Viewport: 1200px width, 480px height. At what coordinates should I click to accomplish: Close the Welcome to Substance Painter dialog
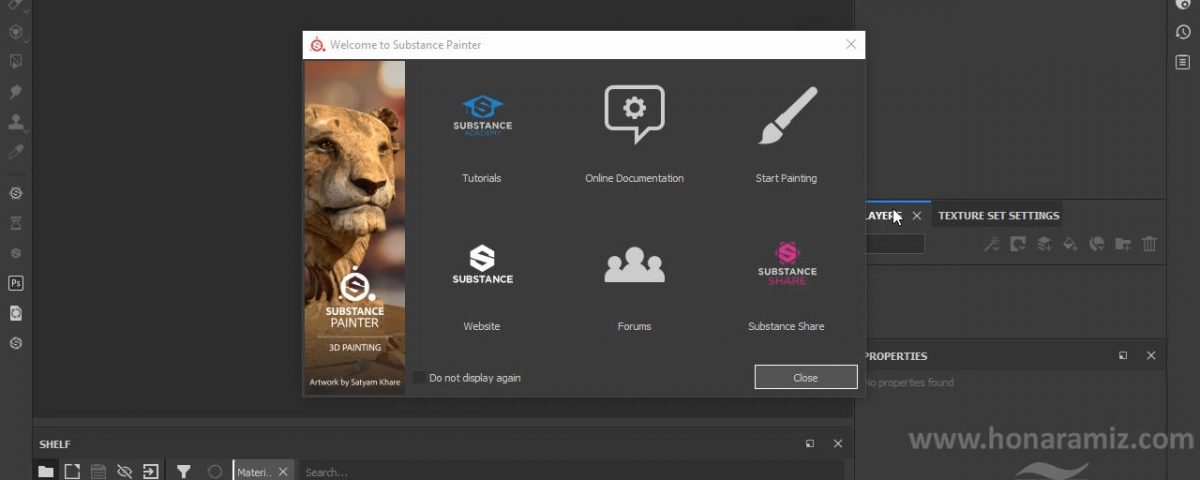point(851,44)
